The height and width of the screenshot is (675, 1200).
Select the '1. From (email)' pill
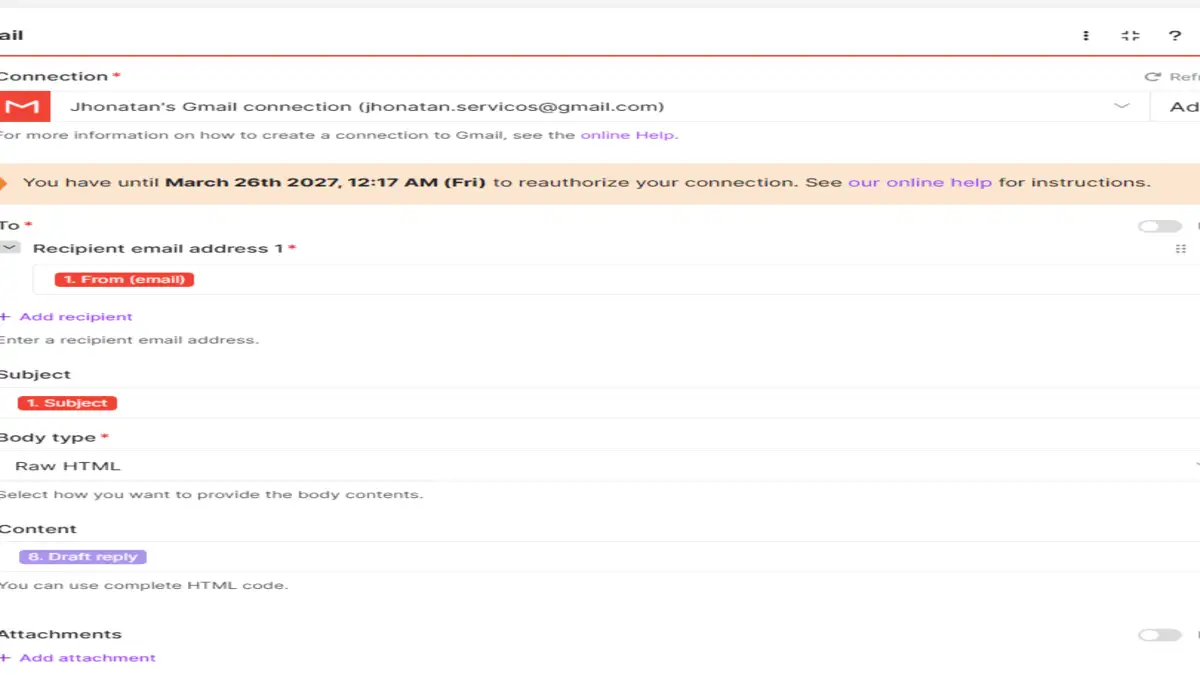(124, 280)
